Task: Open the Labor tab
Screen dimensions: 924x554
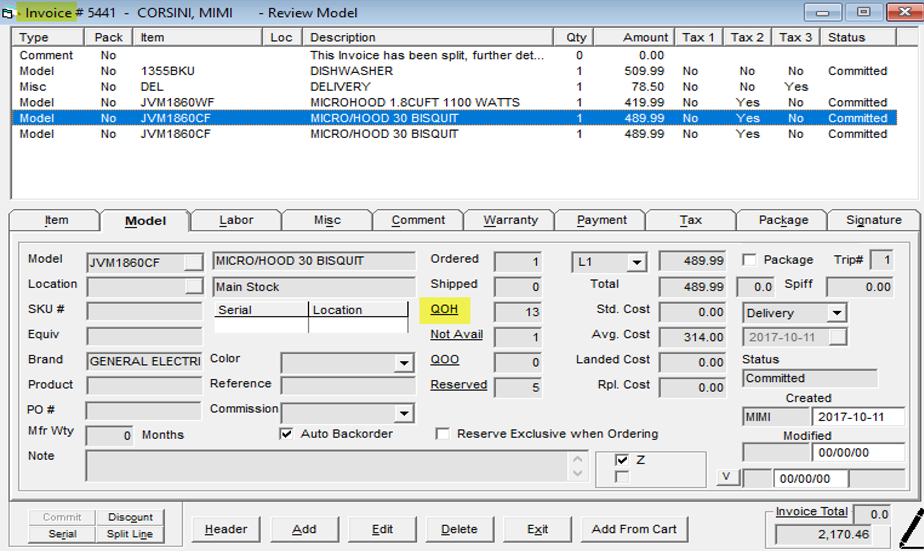Action: (x=236, y=220)
